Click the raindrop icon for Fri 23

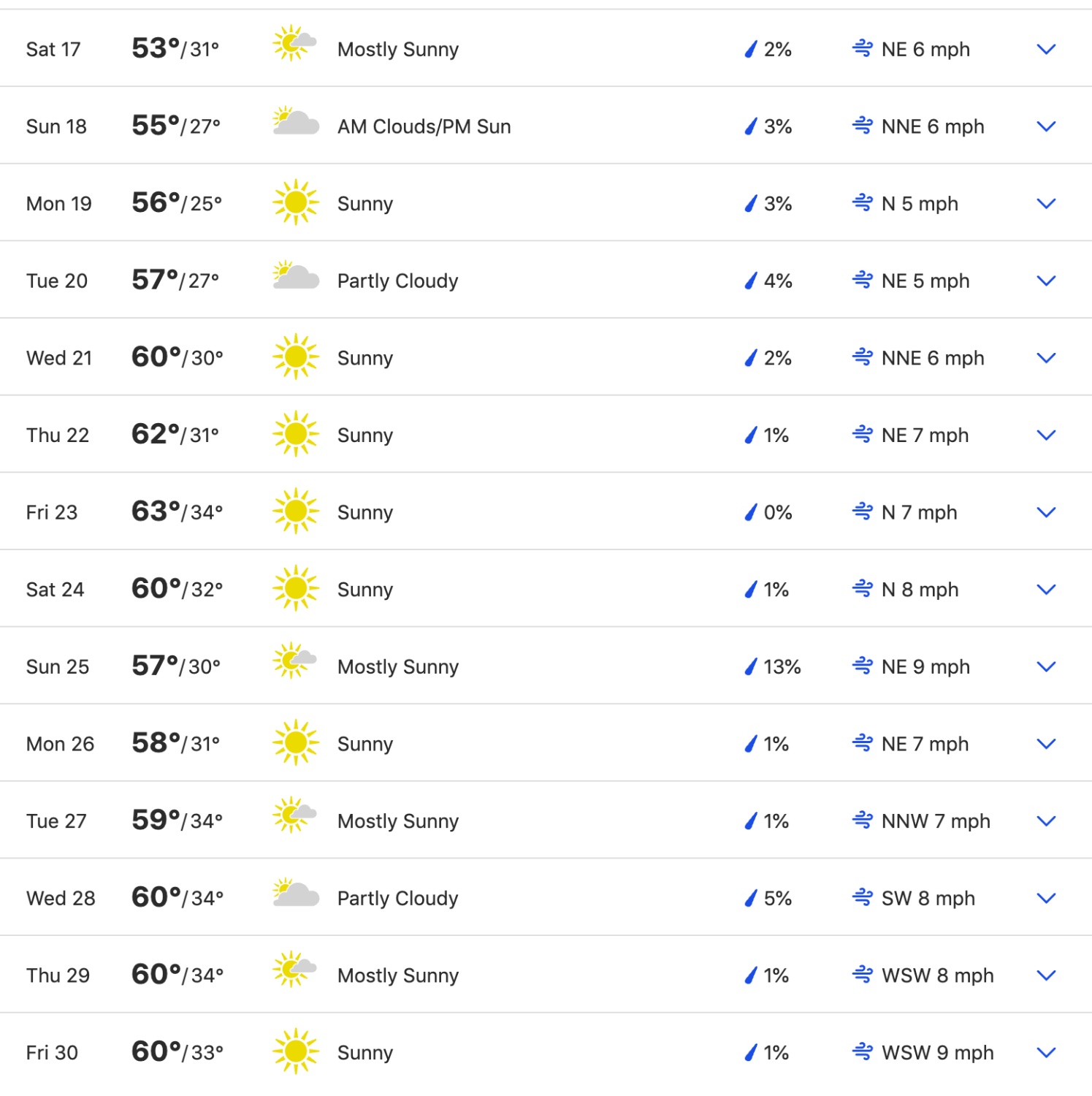[x=750, y=512]
